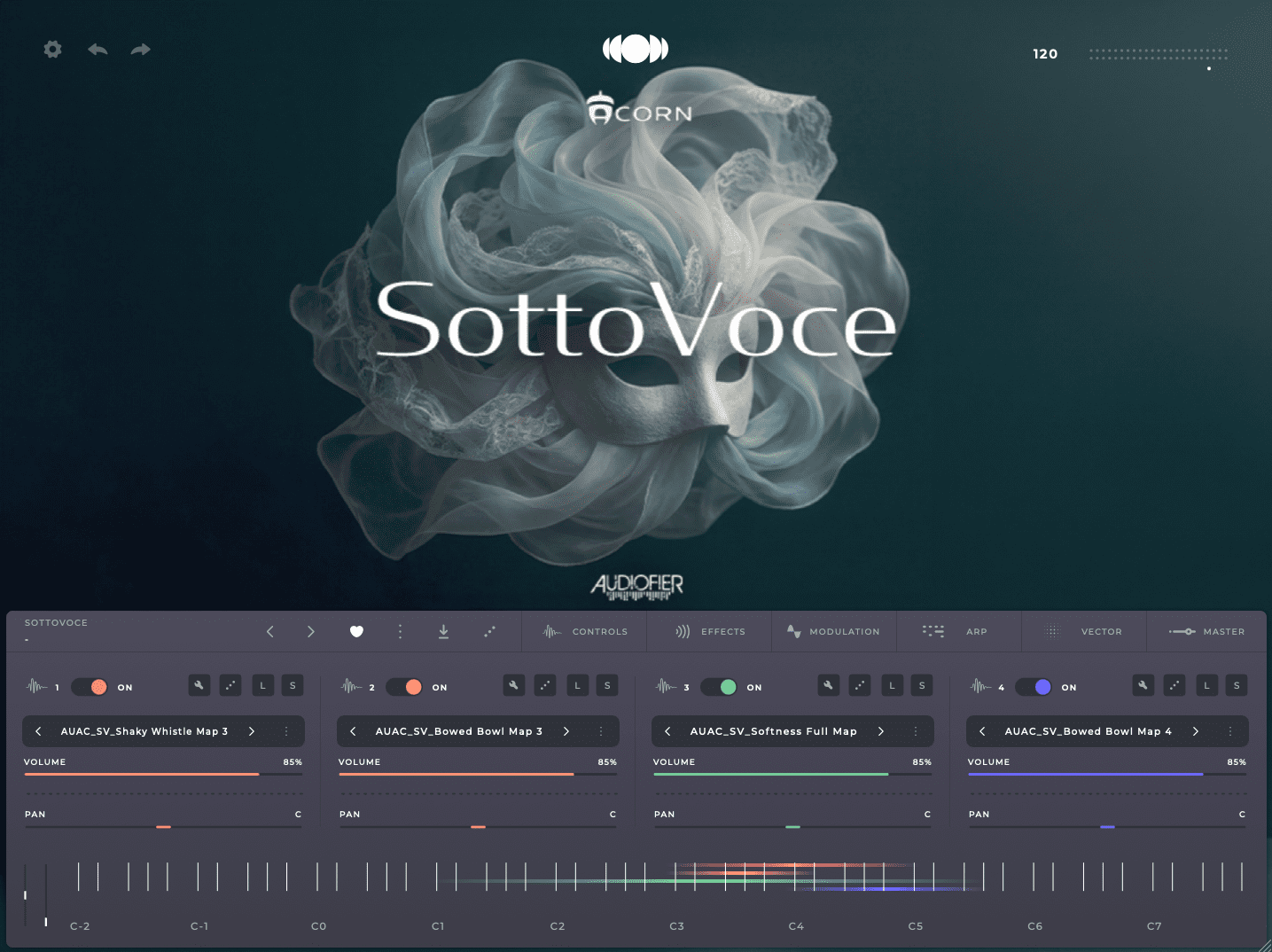Click the redo arrow icon
Image resolution: width=1272 pixels, height=952 pixels.
click(140, 50)
